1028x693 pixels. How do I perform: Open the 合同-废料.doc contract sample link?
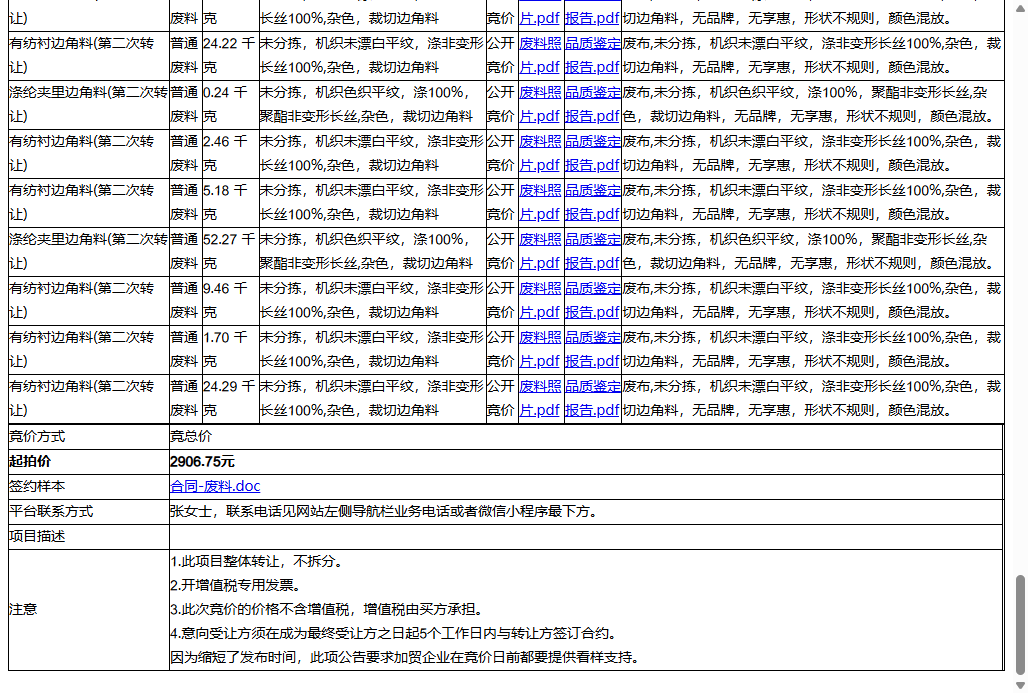[x=214, y=486]
